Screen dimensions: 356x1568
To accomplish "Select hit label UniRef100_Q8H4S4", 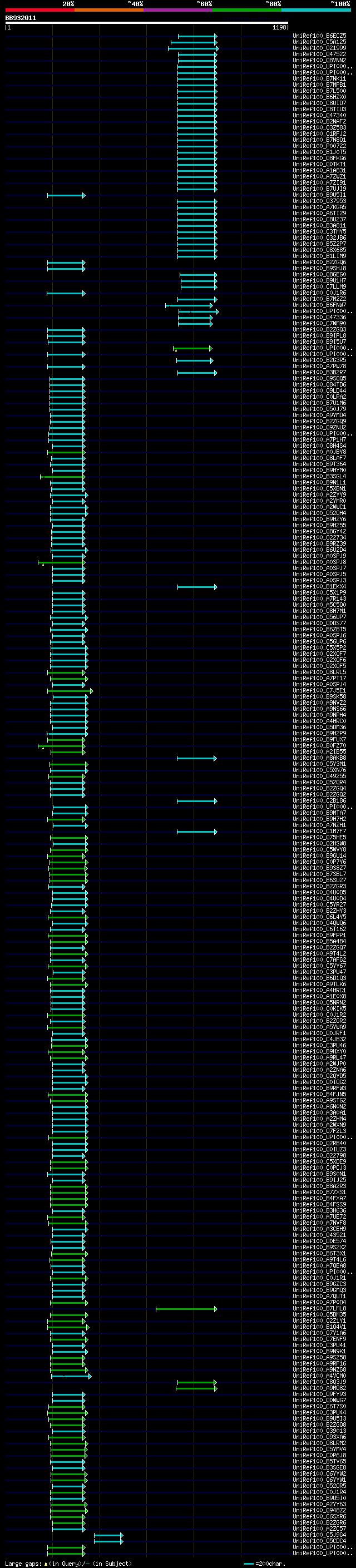I will point(319,446).
